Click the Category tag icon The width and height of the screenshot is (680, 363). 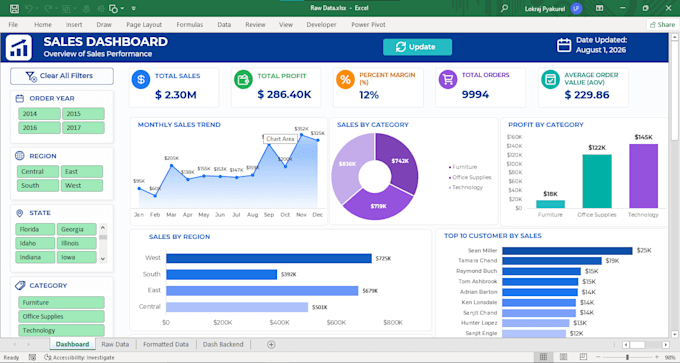pos(20,285)
